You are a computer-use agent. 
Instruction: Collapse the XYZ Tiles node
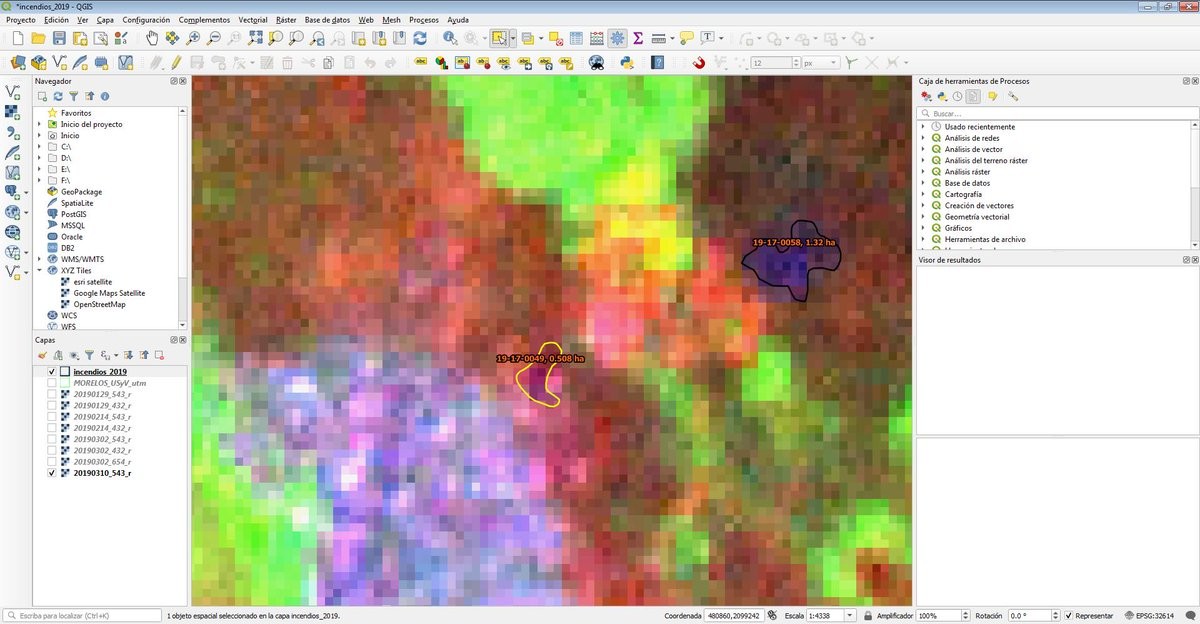39,270
